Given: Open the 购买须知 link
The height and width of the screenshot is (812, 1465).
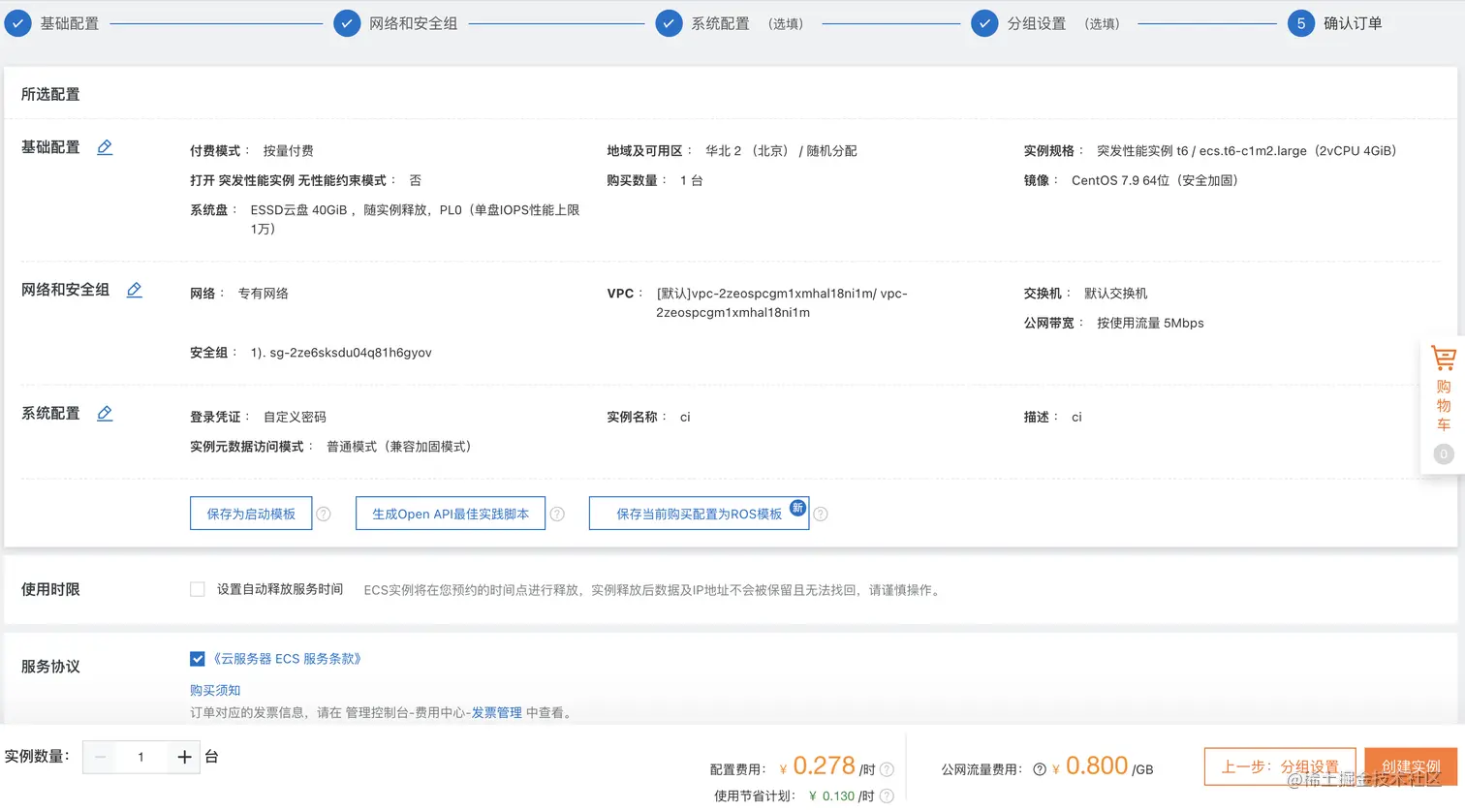Looking at the screenshot, I should [x=214, y=690].
